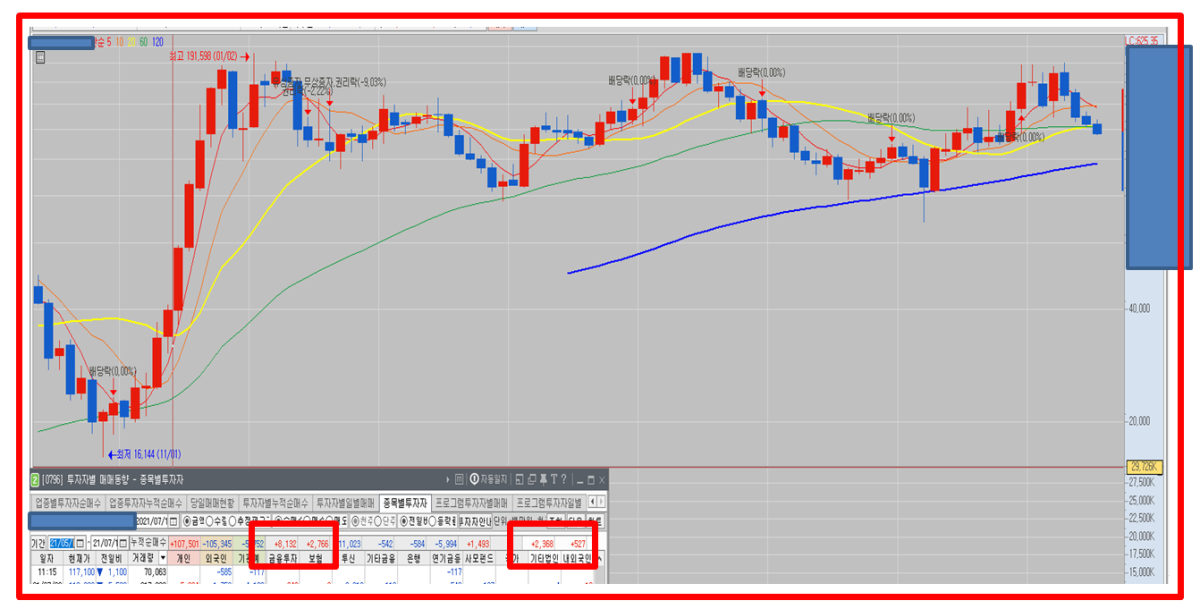Click the chart grid icon below stock name
The width and height of the screenshot is (1200, 609).
pos(41,58)
